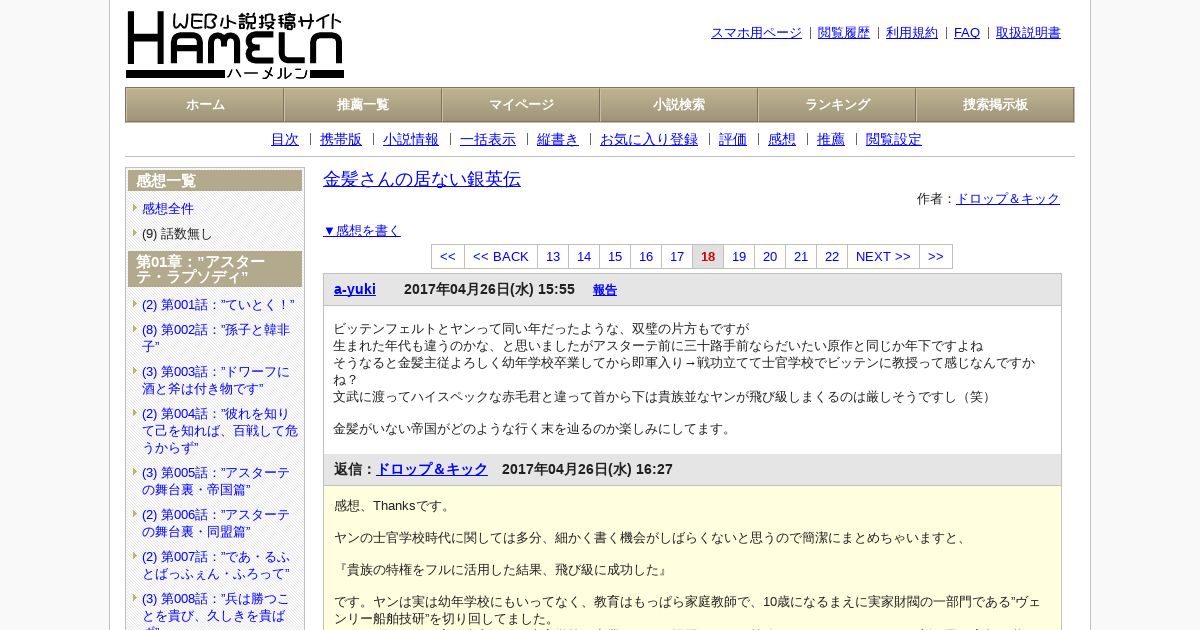The width and height of the screenshot is (1200, 630).
Task: Open 閲覧設定 settings link
Action: pyautogui.click(x=894, y=139)
